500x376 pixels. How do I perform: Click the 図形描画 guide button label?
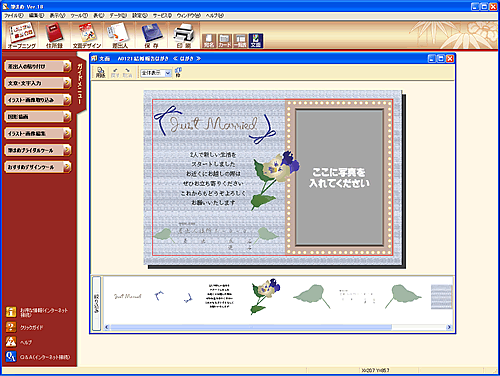click(18, 117)
